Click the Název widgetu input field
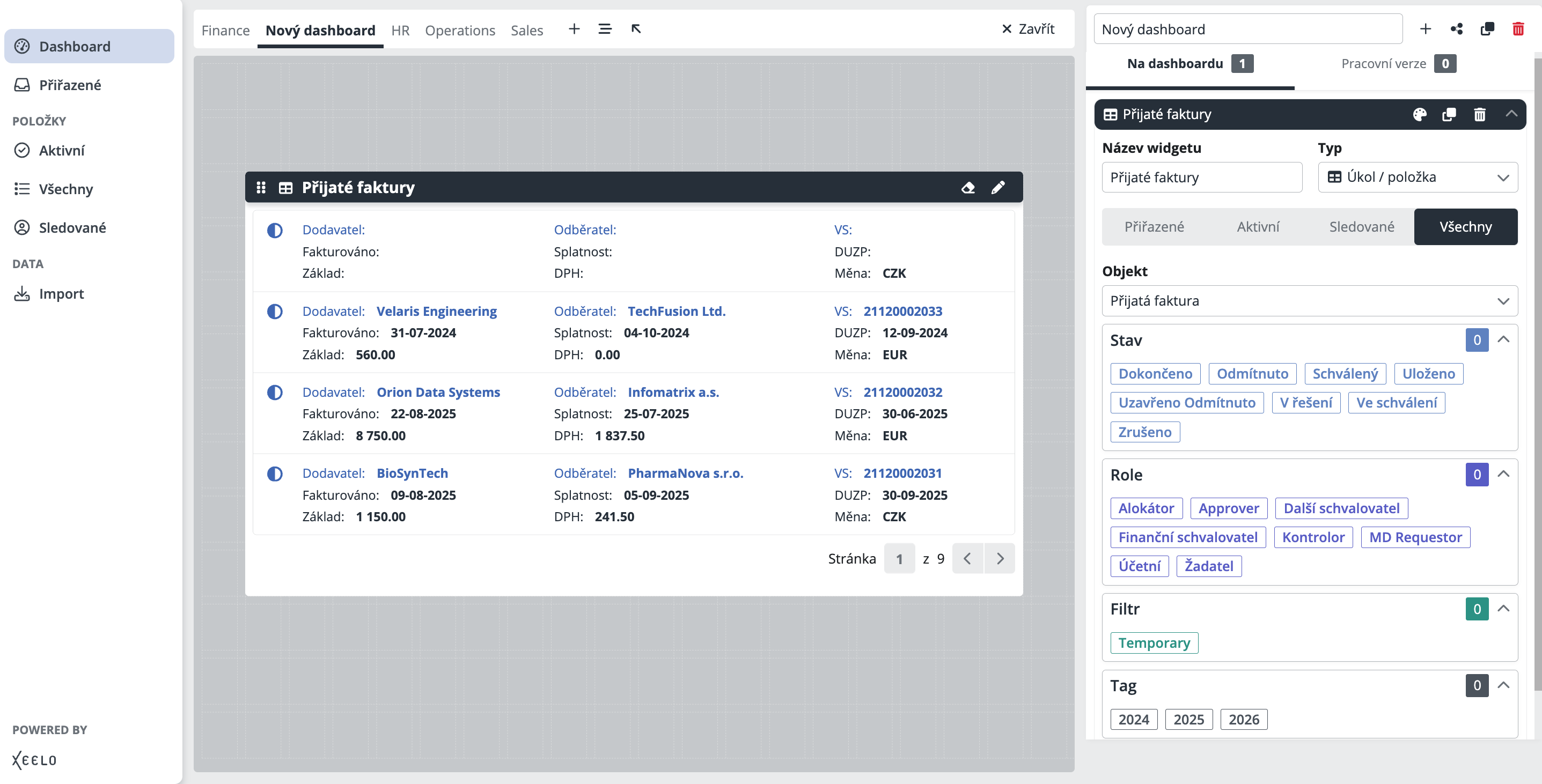The width and height of the screenshot is (1542, 784). 1201,177
